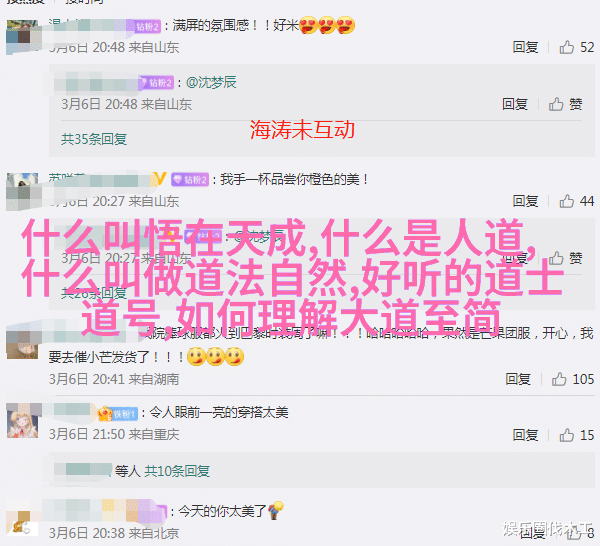The width and height of the screenshot is (600, 546).
Task: Click yellow V verified badge icon
Action: pos(159,179)
